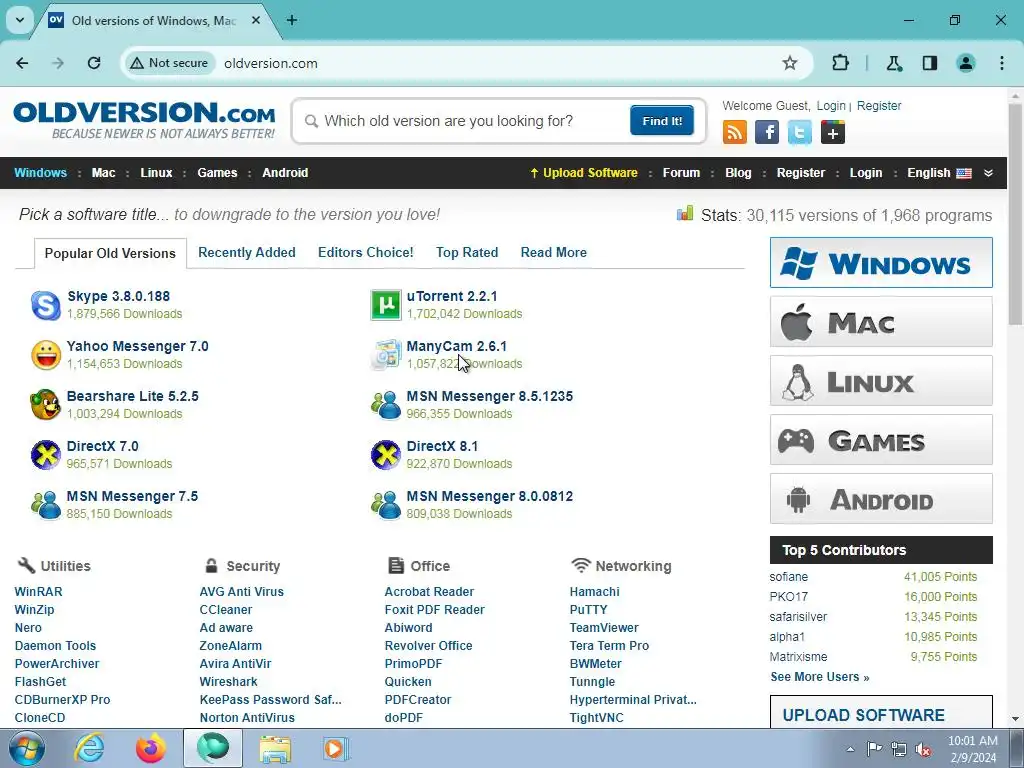Open the Top Rated tab
Image resolution: width=1024 pixels, height=768 pixels.
tap(467, 252)
